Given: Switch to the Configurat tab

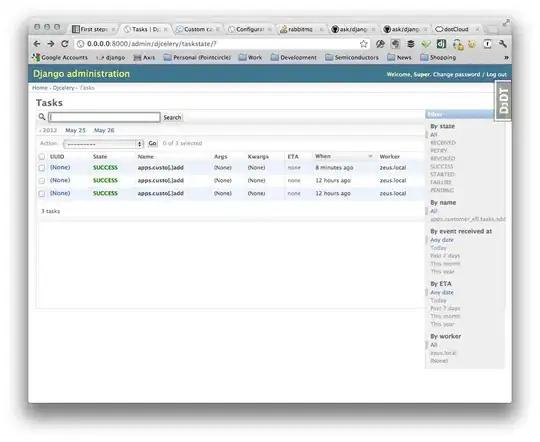Looking at the screenshot, I should point(250,29).
